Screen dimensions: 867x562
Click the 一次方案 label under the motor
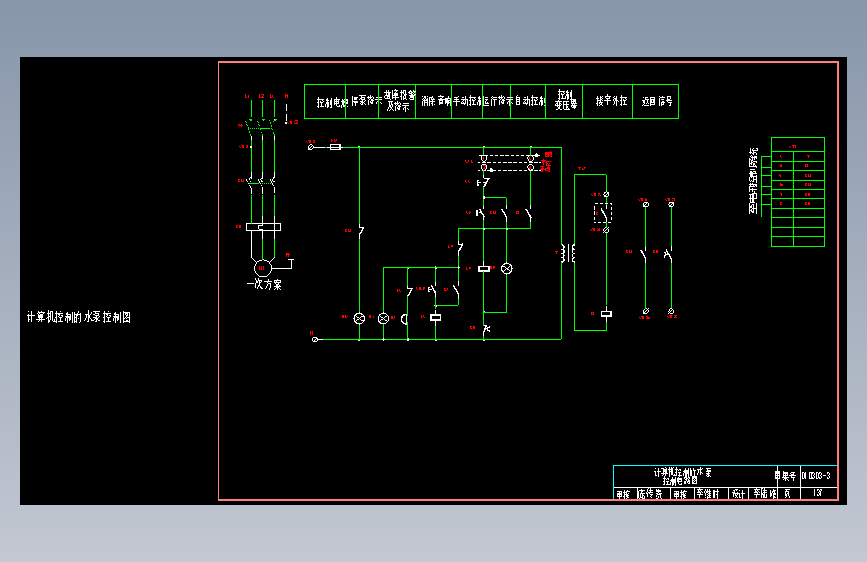(x=264, y=284)
